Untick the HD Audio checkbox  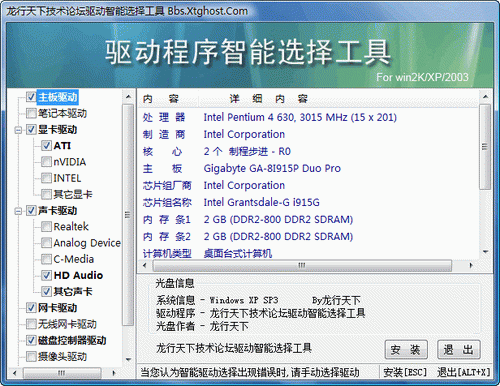(x=46, y=275)
